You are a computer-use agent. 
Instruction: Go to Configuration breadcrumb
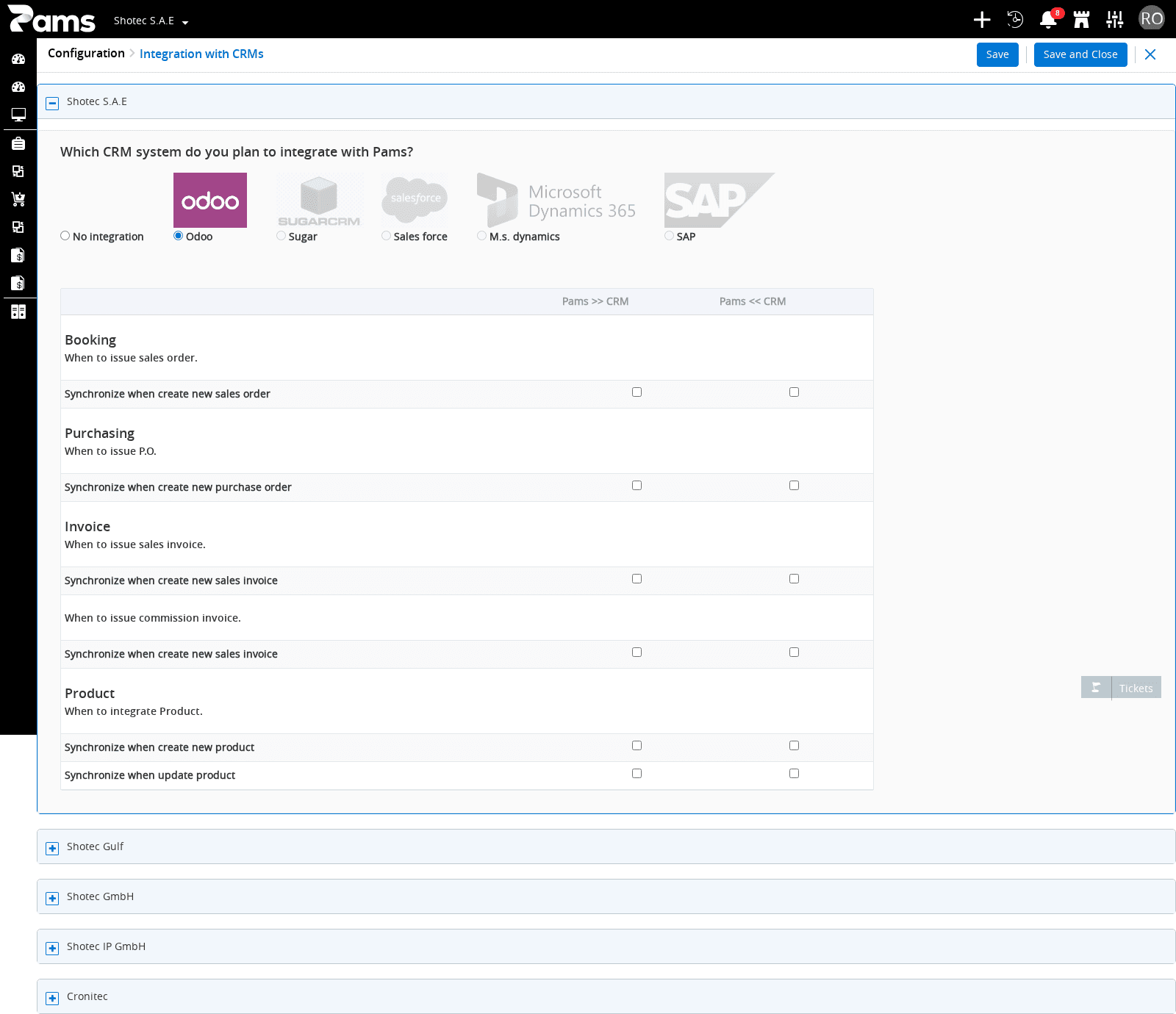tap(86, 53)
